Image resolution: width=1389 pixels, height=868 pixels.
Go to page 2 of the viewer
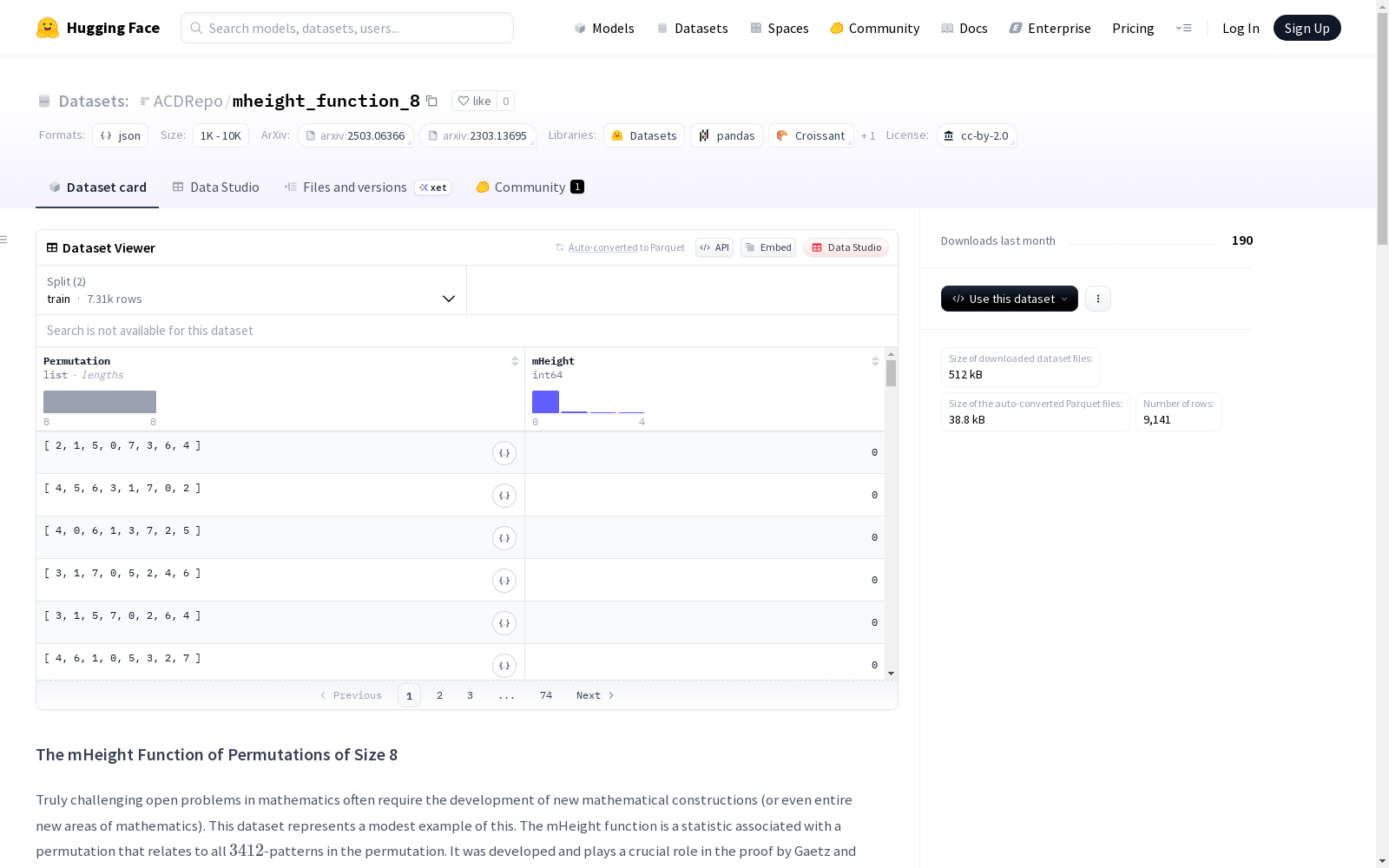440,695
